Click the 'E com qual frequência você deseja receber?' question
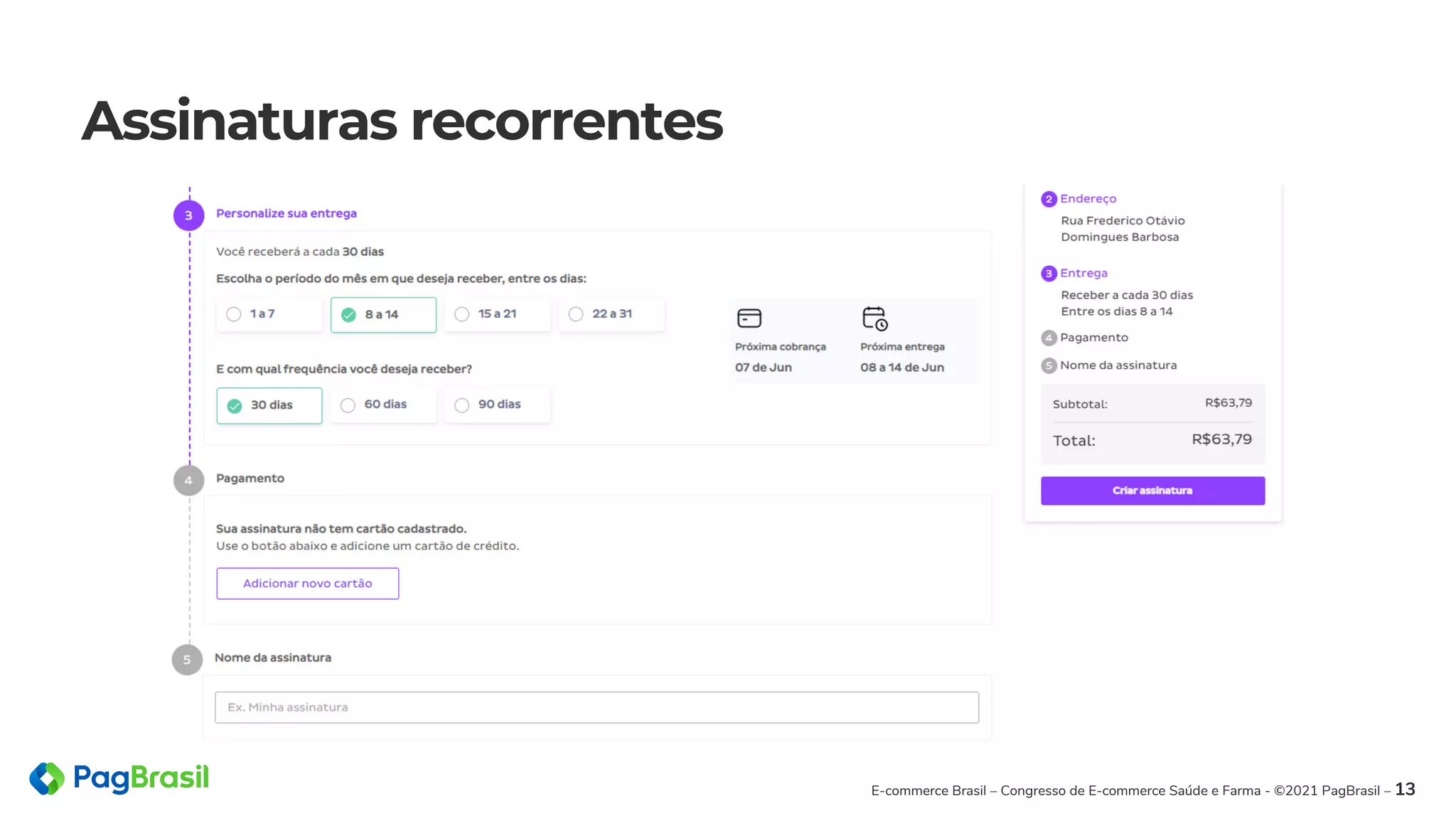Screen dimensions: 1456x818 pos(344,369)
